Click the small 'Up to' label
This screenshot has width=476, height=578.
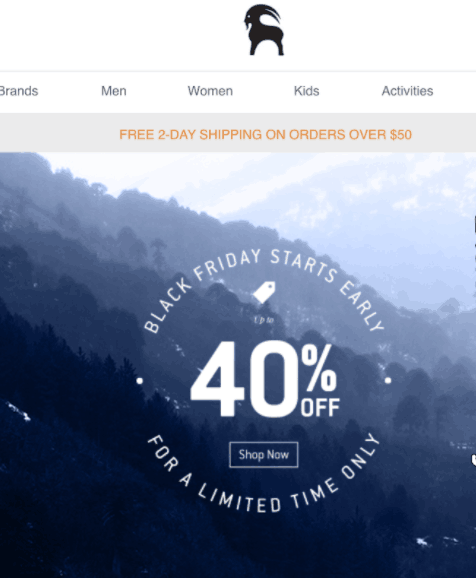click(264, 320)
